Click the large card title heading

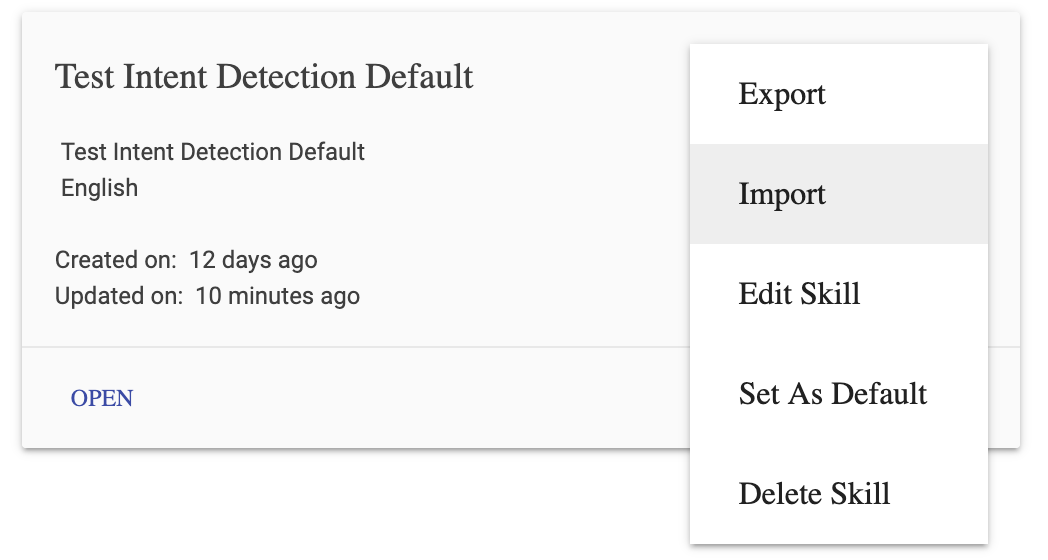click(x=264, y=77)
